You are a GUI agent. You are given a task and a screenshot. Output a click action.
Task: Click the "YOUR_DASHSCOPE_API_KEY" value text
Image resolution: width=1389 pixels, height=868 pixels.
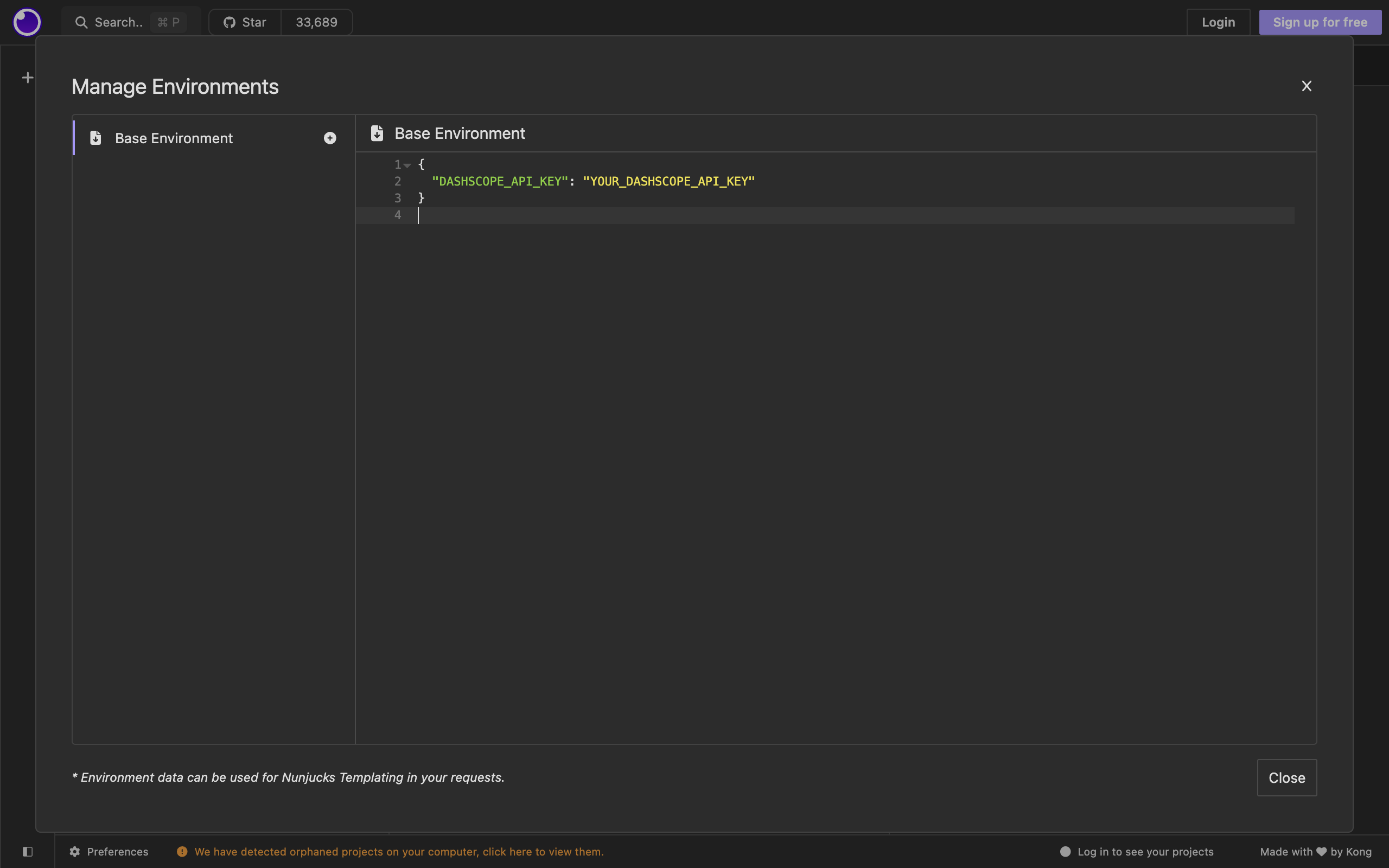coord(668,181)
